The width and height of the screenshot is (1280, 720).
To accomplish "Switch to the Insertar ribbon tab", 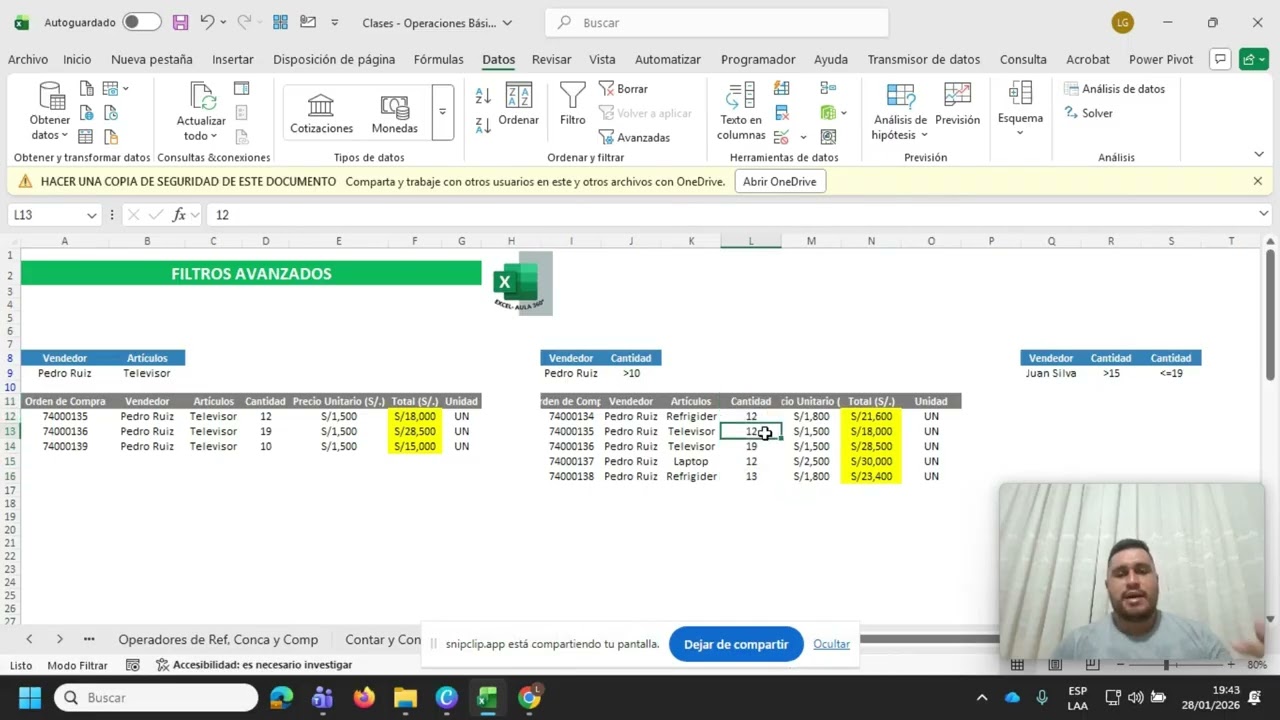I will pyautogui.click(x=233, y=59).
